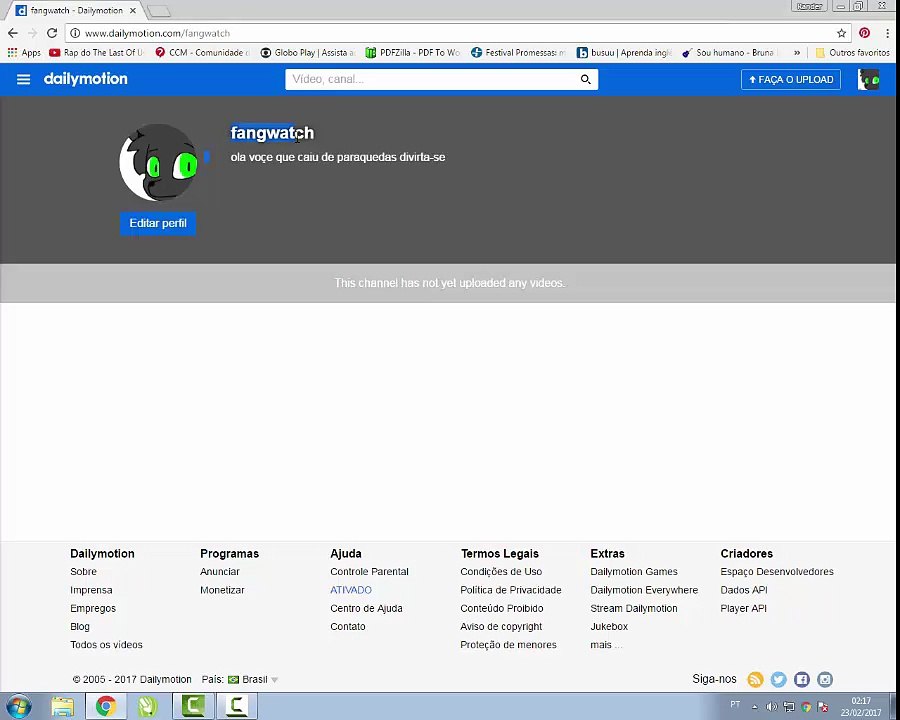Open Condições de Uso link
The height and width of the screenshot is (720, 900).
click(501, 571)
